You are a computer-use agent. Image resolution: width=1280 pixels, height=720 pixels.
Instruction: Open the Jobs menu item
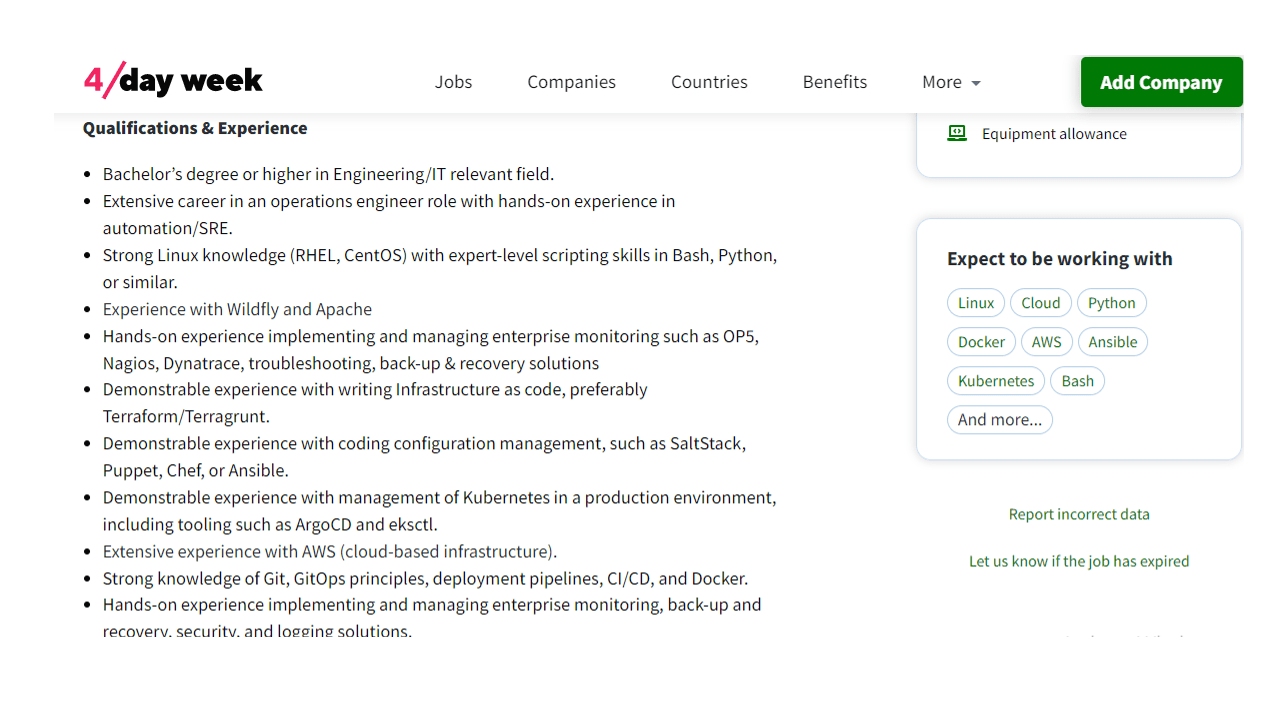pos(453,82)
